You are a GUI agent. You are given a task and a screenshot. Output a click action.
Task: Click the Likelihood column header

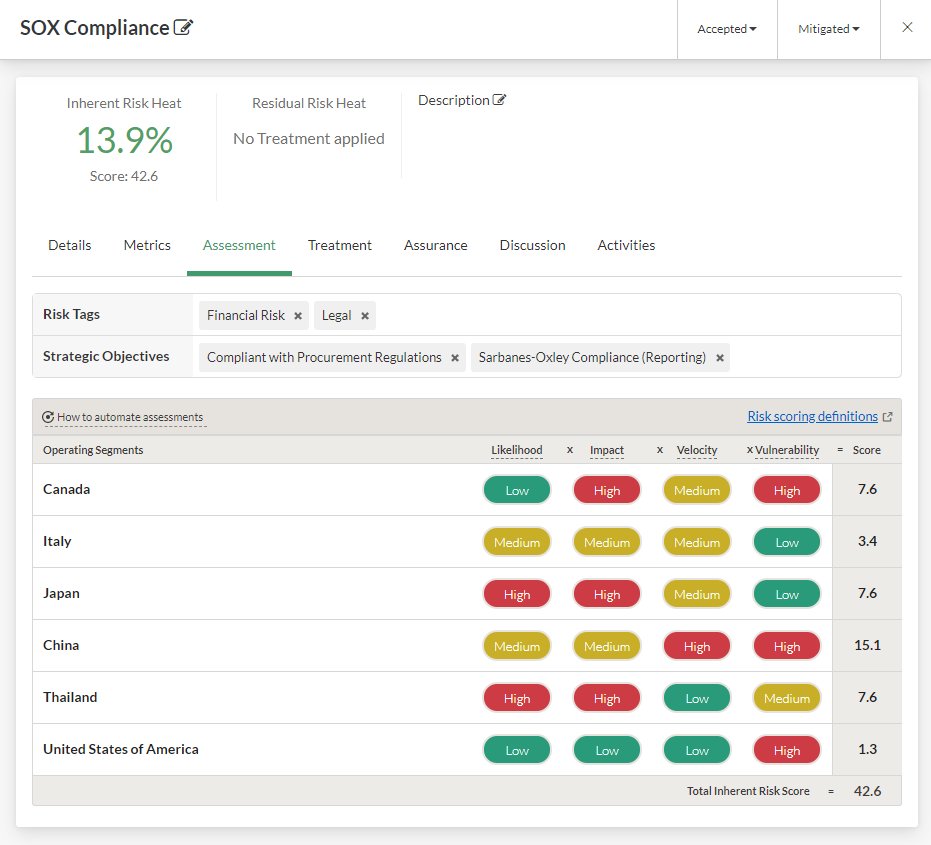517,450
